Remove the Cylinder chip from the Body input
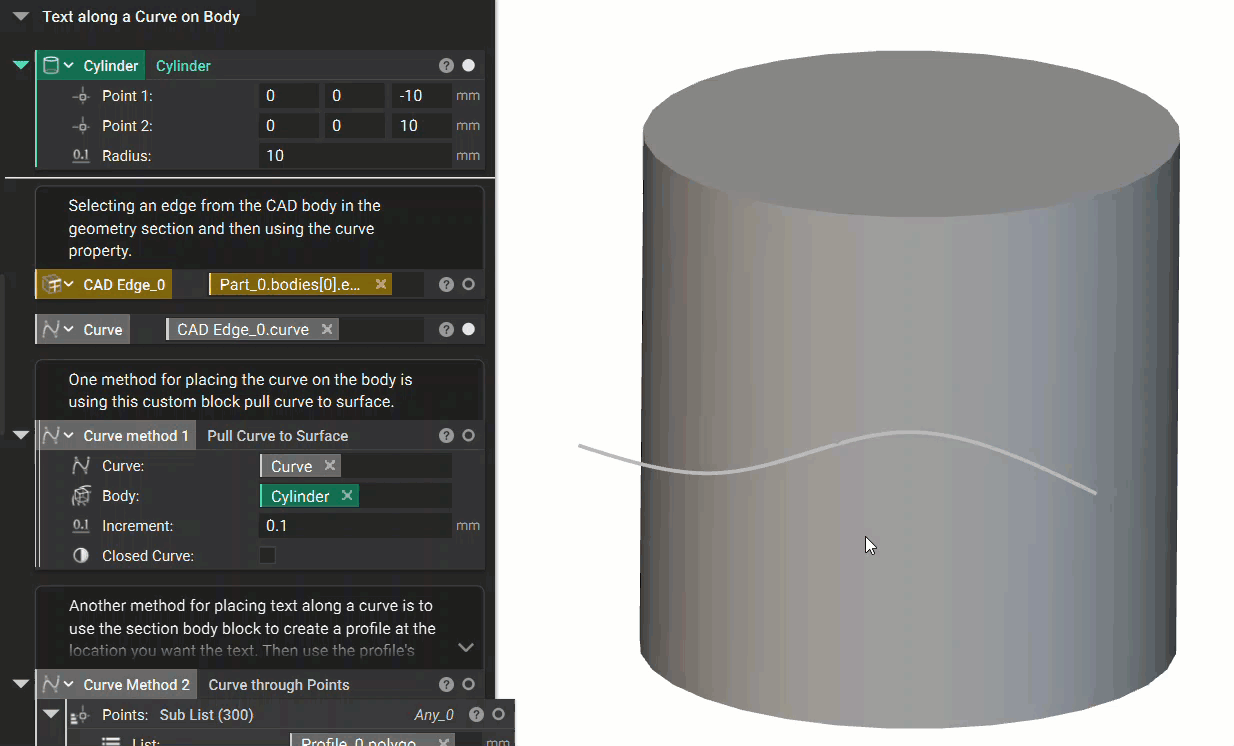Viewport: 1234px width, 746px height. (x=347, y=496)
